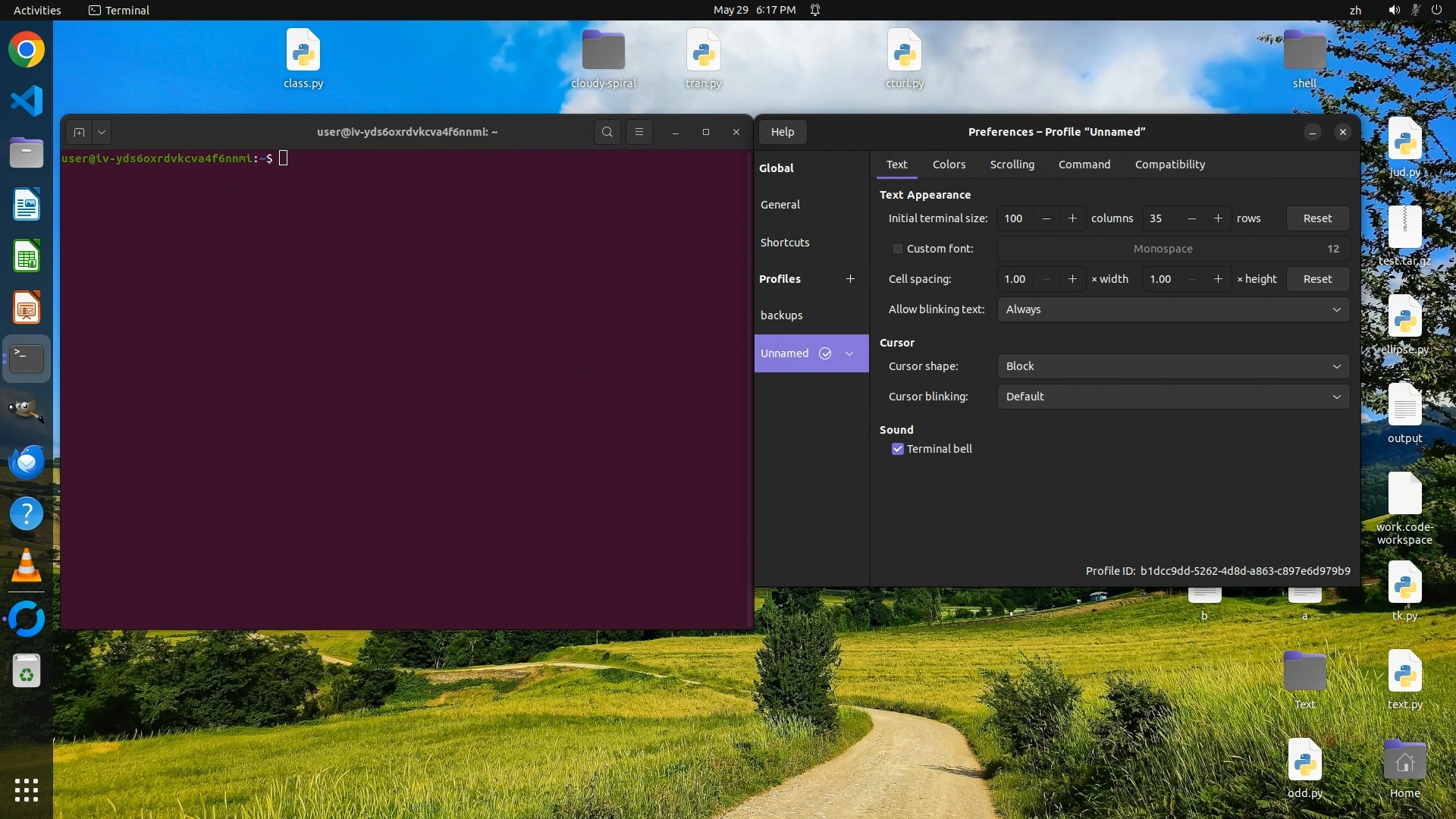Expand the Cursor blinking dropdown
Screen dimensions: 1456x819
(1172, 397)
